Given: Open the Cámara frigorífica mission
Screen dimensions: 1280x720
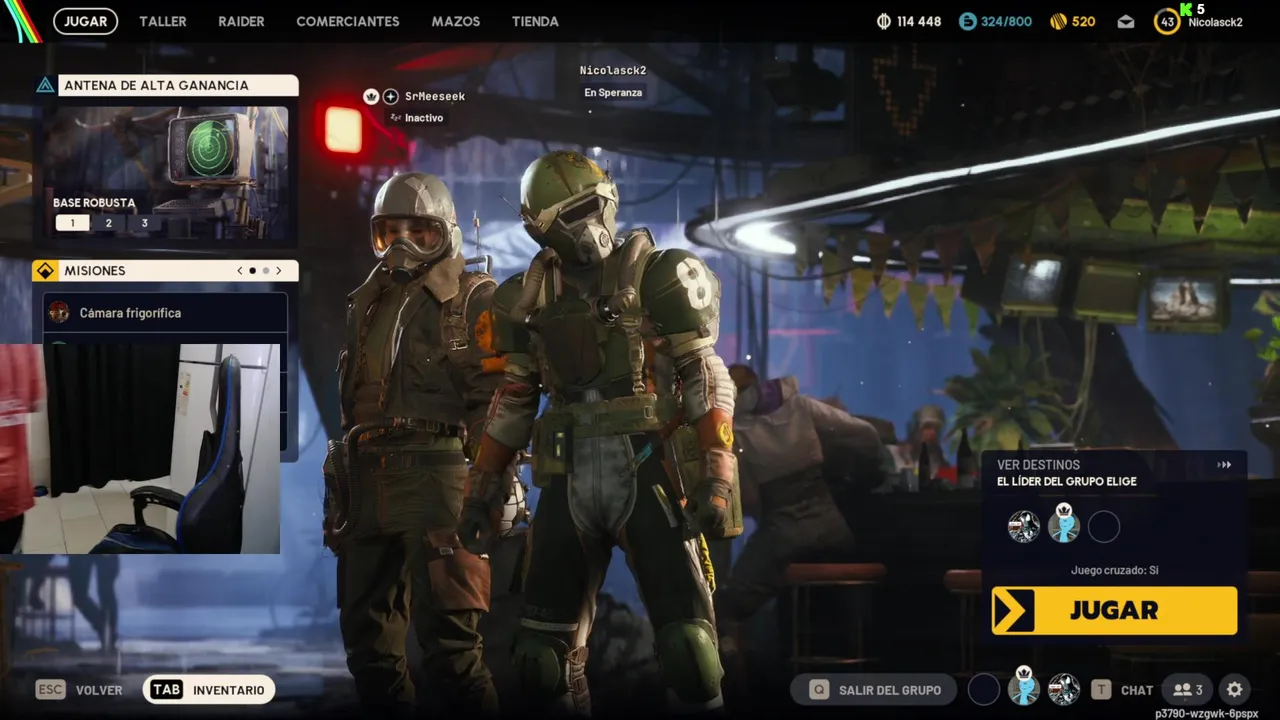Looking at the screenshot, I should coord(166,313).
